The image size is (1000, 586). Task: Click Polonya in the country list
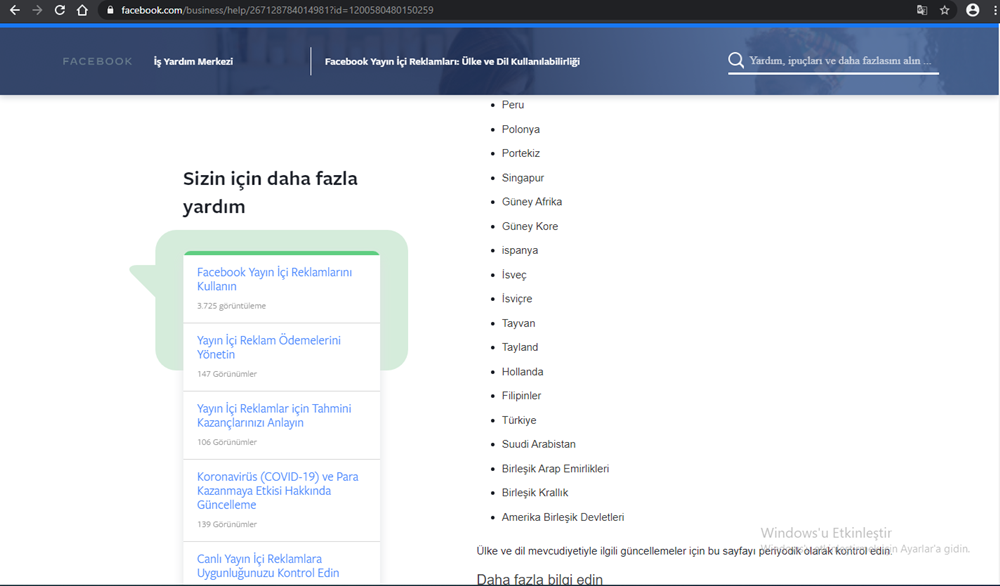pyautogui.click(x=520, y=129)
